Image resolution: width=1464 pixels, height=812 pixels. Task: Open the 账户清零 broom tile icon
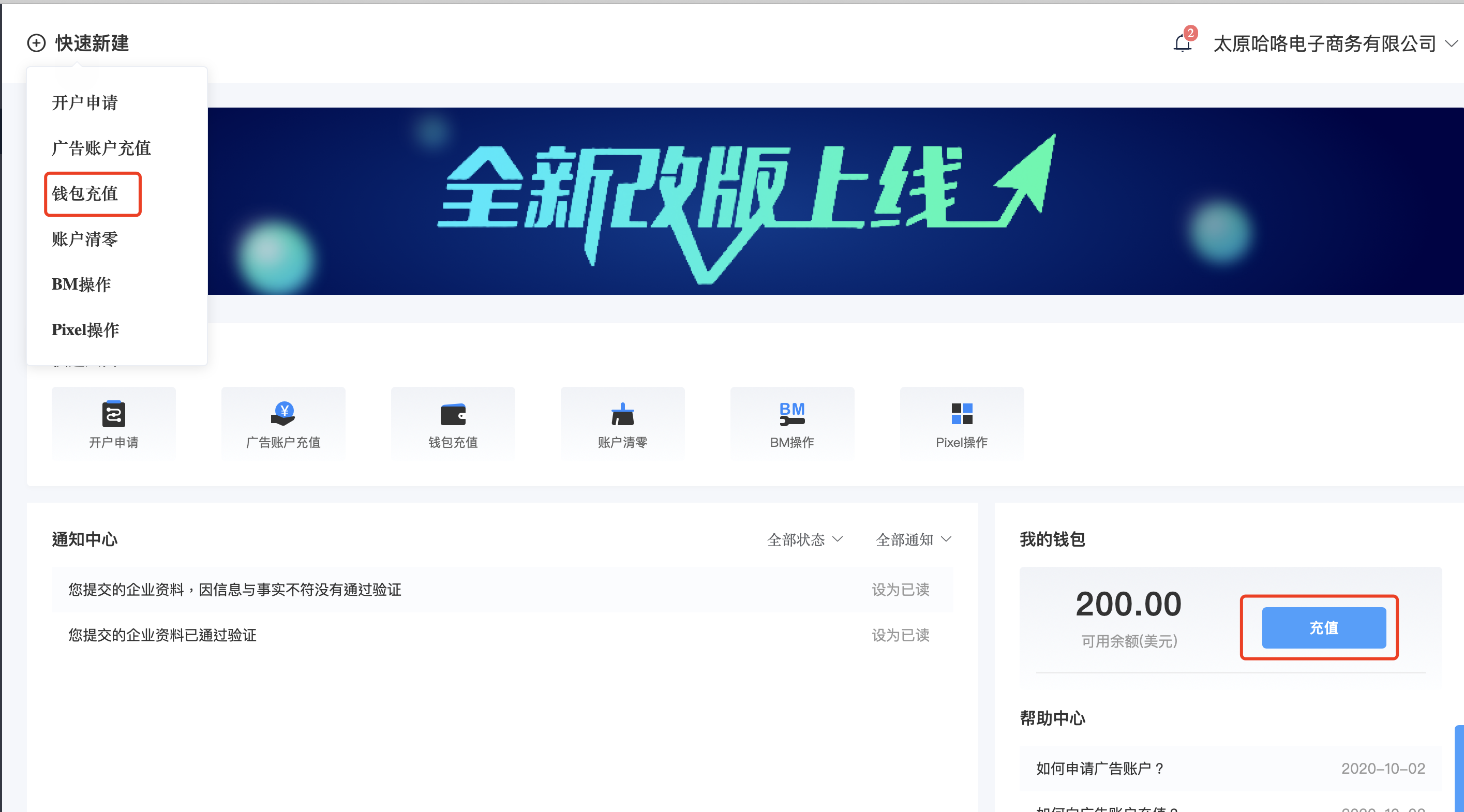coord(622,414)
